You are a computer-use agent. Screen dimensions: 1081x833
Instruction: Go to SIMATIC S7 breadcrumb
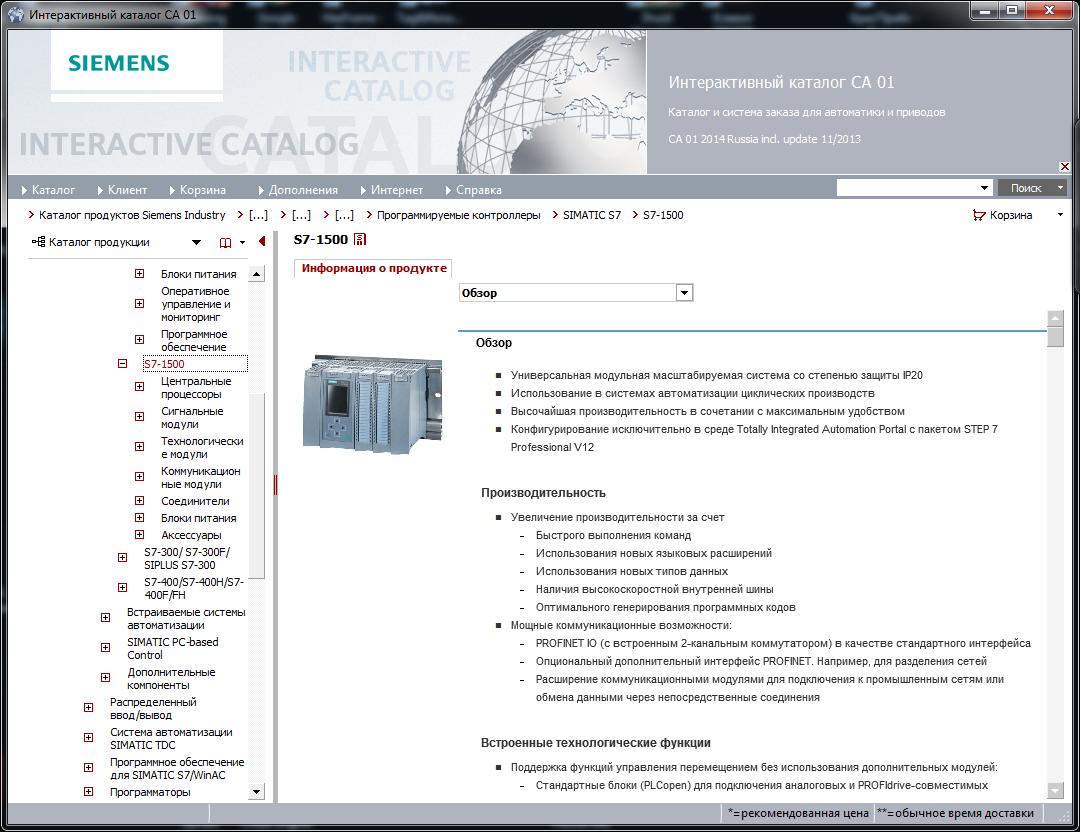pos(592,215)
